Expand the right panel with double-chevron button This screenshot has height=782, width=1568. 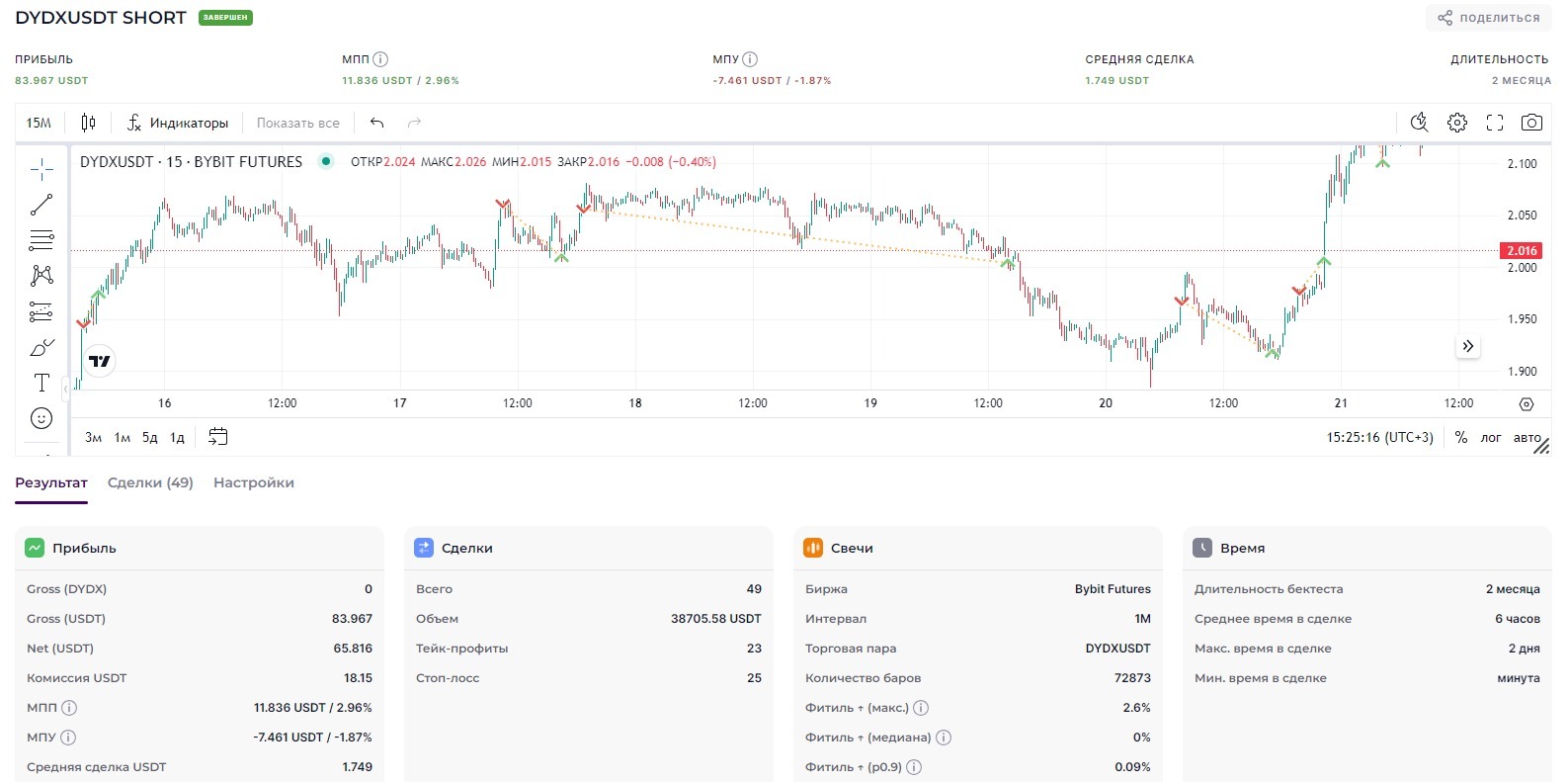click(1468, 346)
